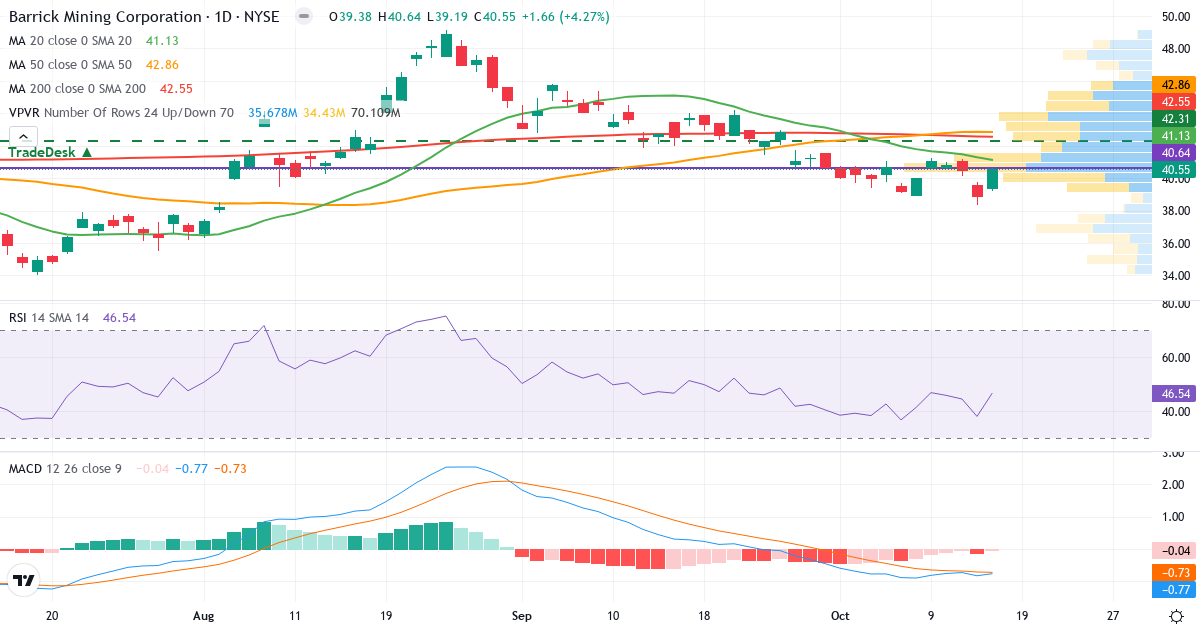Click the 38.00 price axis label
Image resolution: width=1200 pixels, height=630 pixels.
pos(1174,211)
